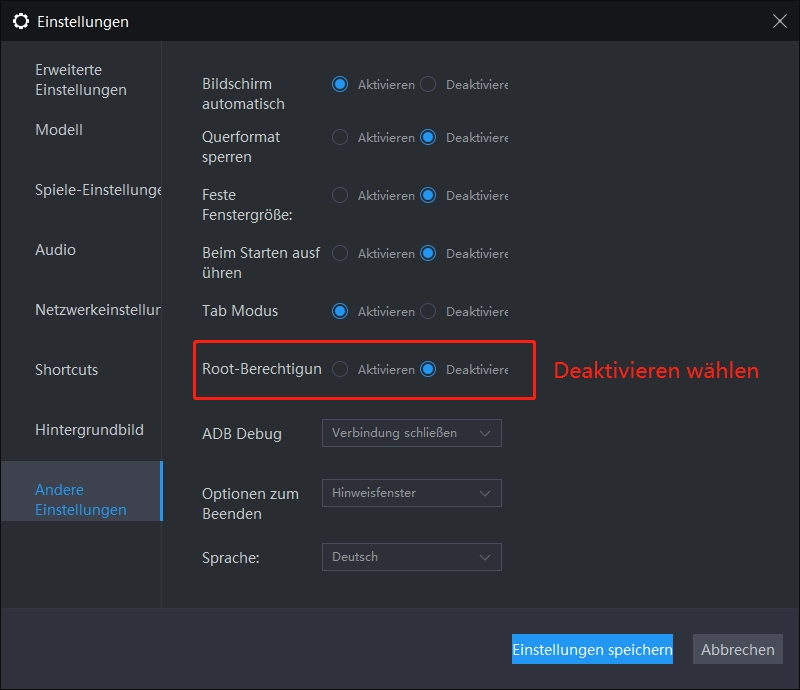Select Deaktivieren for Root-Berechtigung
Screen dimensions: 800x690
coord(428,369)
